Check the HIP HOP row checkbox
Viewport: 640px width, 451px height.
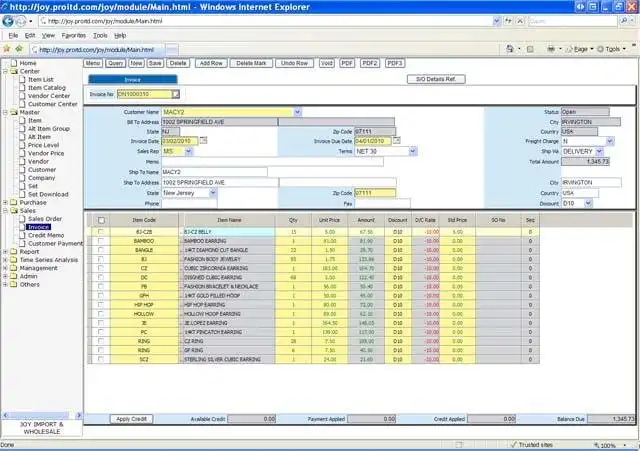[100, 304]
